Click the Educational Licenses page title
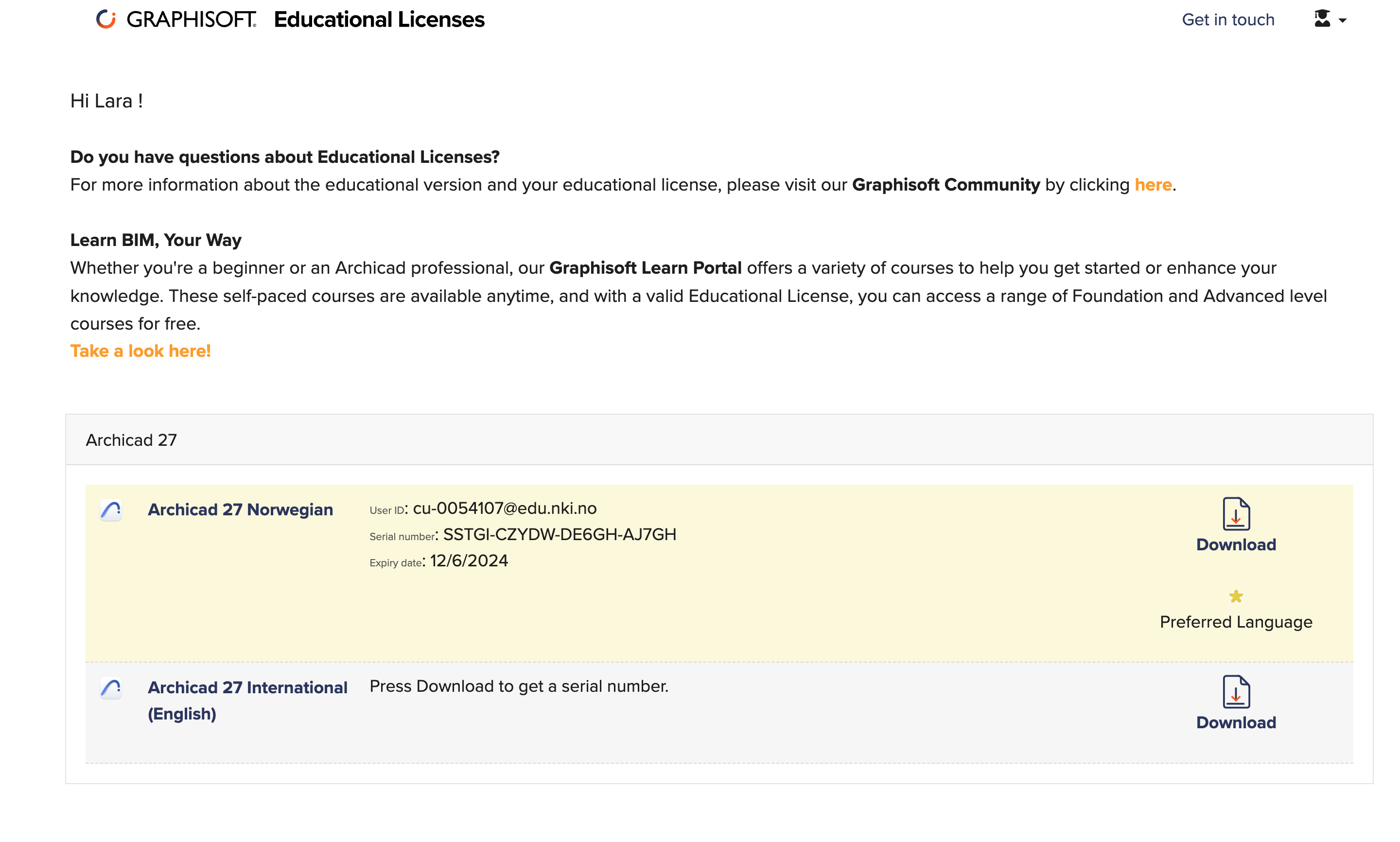This screenshot has width=1400, height=842. [x=379, y=20]
